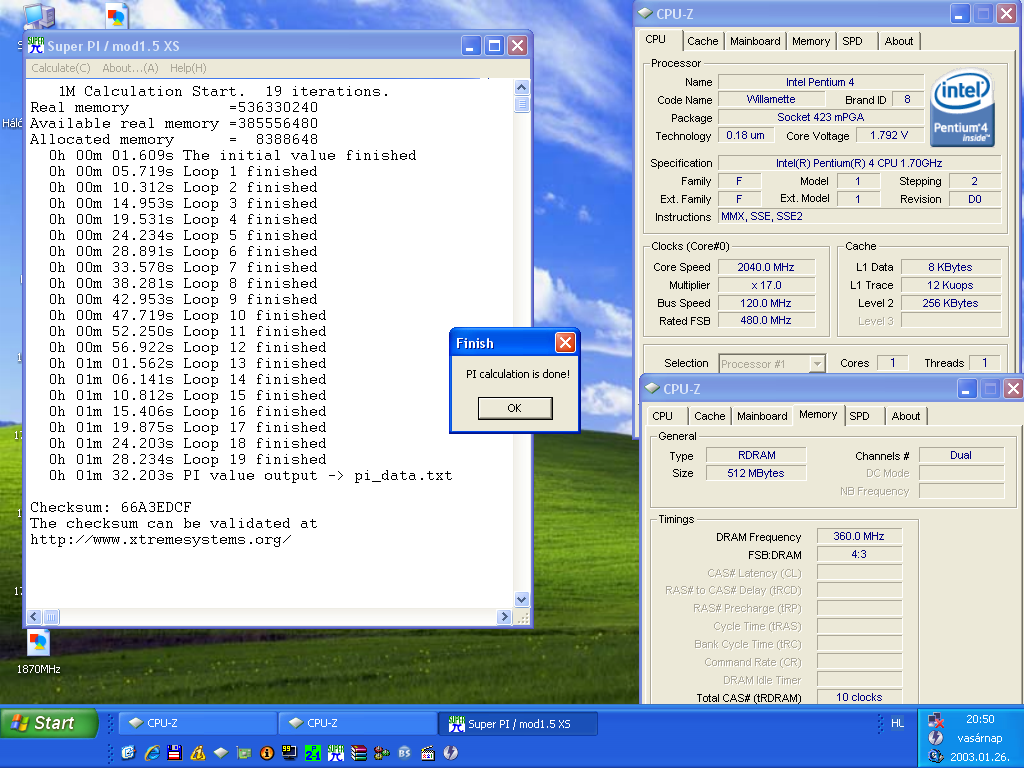Click the Super PI quick launch icon

pos(336,753)
